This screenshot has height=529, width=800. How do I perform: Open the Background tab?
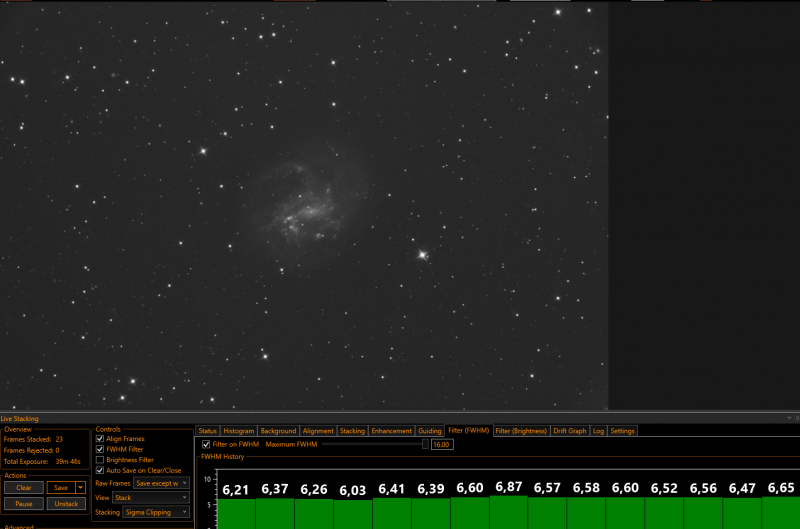click(x=278, y=431)
